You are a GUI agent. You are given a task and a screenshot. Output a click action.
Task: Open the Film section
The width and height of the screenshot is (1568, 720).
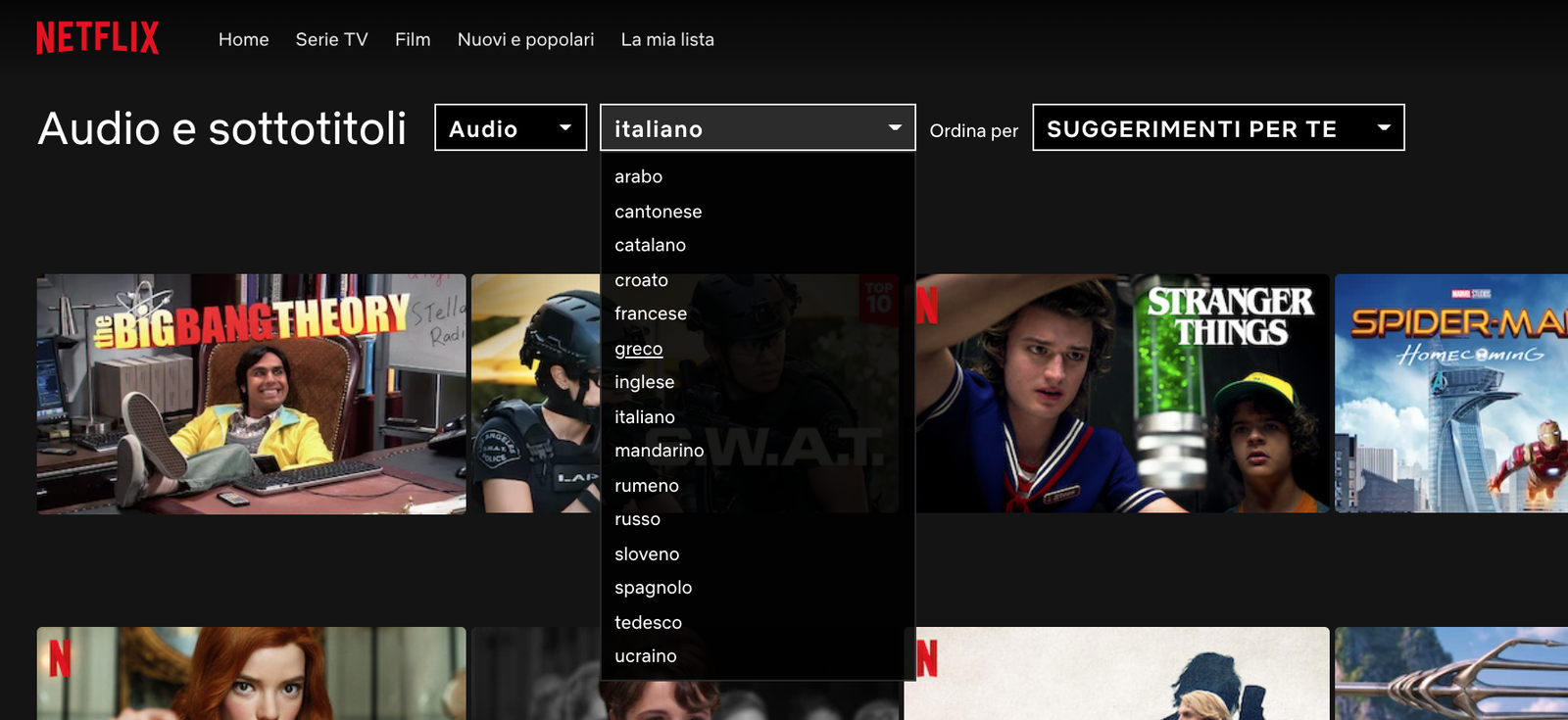click(x=413, y=39)
